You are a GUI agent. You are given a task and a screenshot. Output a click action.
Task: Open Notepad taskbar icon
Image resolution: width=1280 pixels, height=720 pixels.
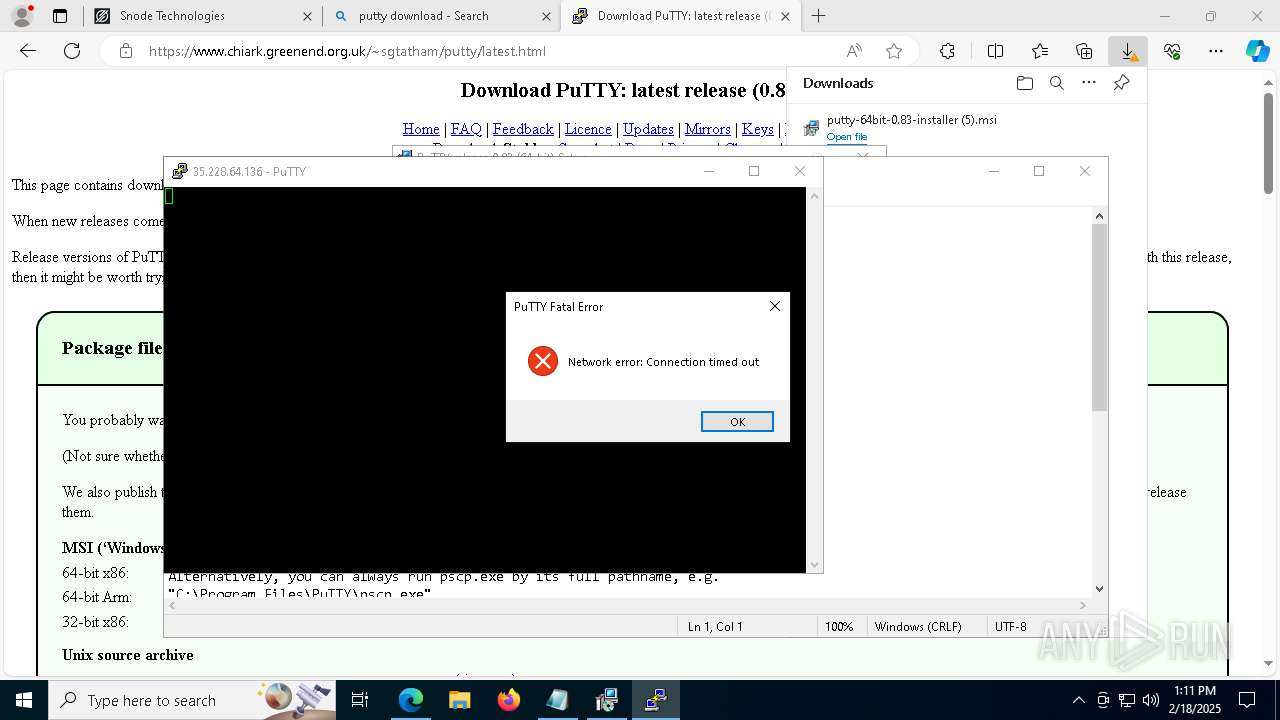(557, 700)
